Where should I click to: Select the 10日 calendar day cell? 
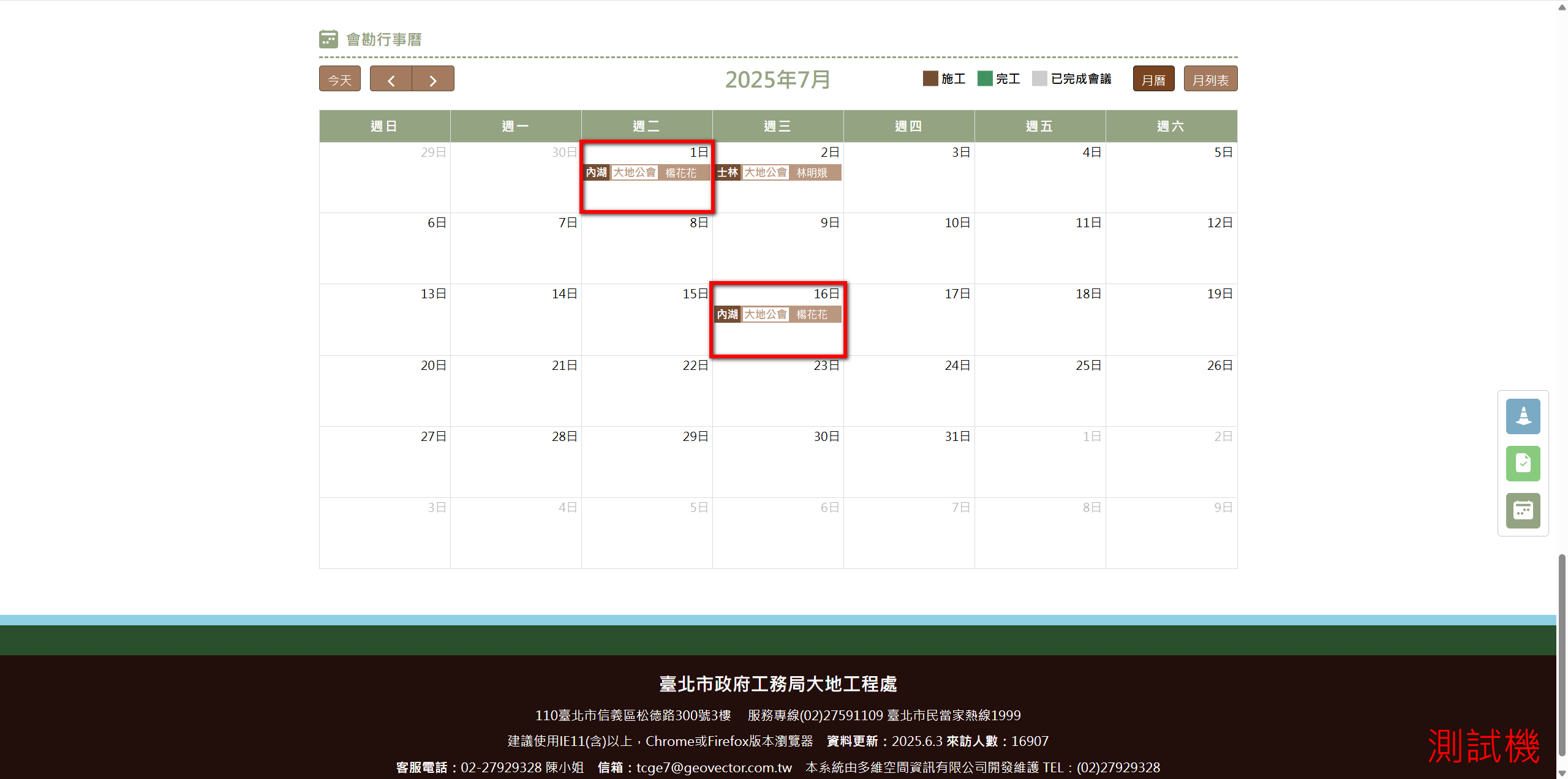point(909,248)
